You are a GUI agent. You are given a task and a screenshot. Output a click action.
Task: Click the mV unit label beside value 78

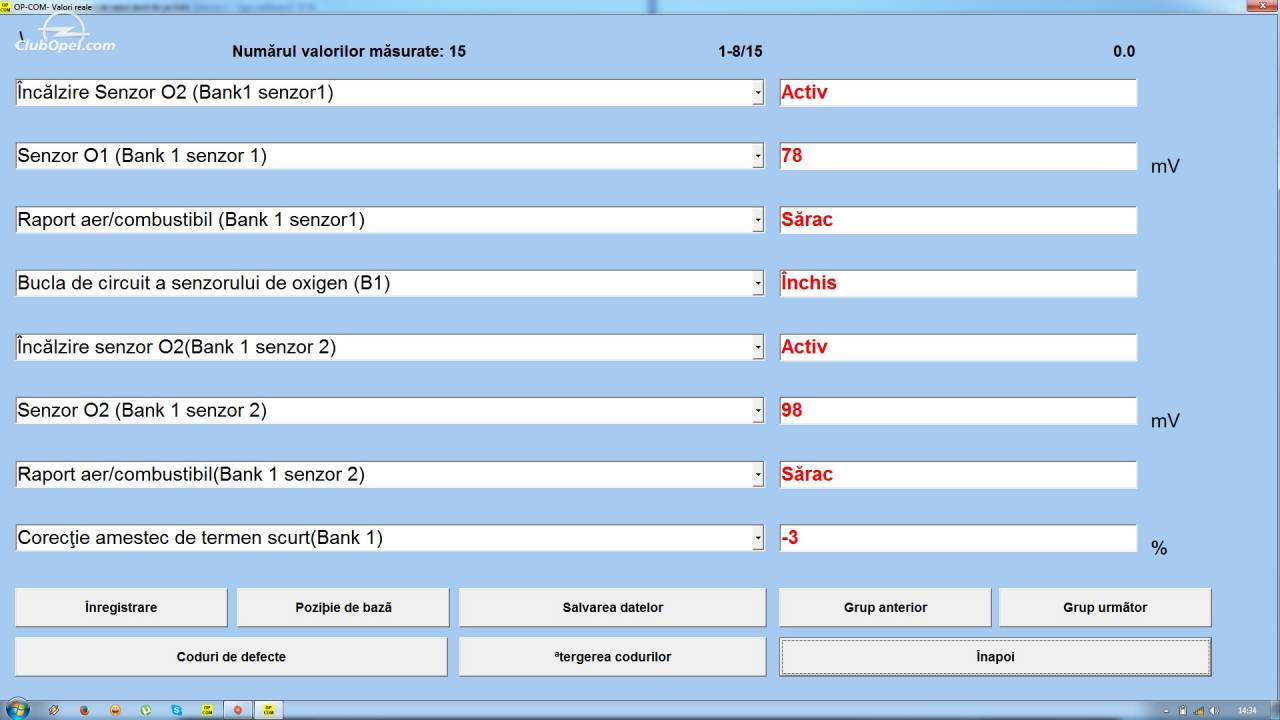click(x=1165, y=166)
